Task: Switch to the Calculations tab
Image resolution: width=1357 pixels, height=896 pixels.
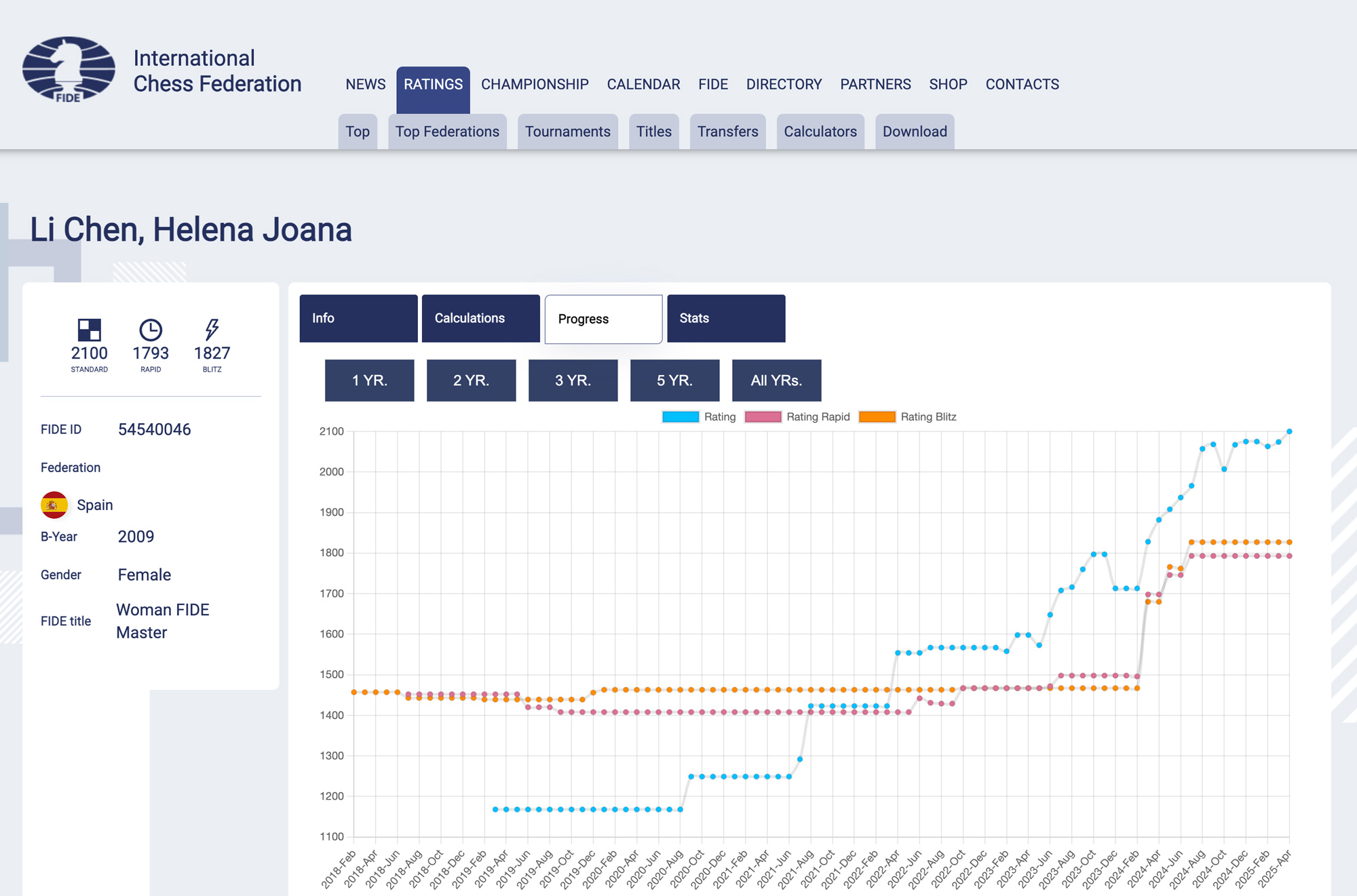Action: point(480,318)
